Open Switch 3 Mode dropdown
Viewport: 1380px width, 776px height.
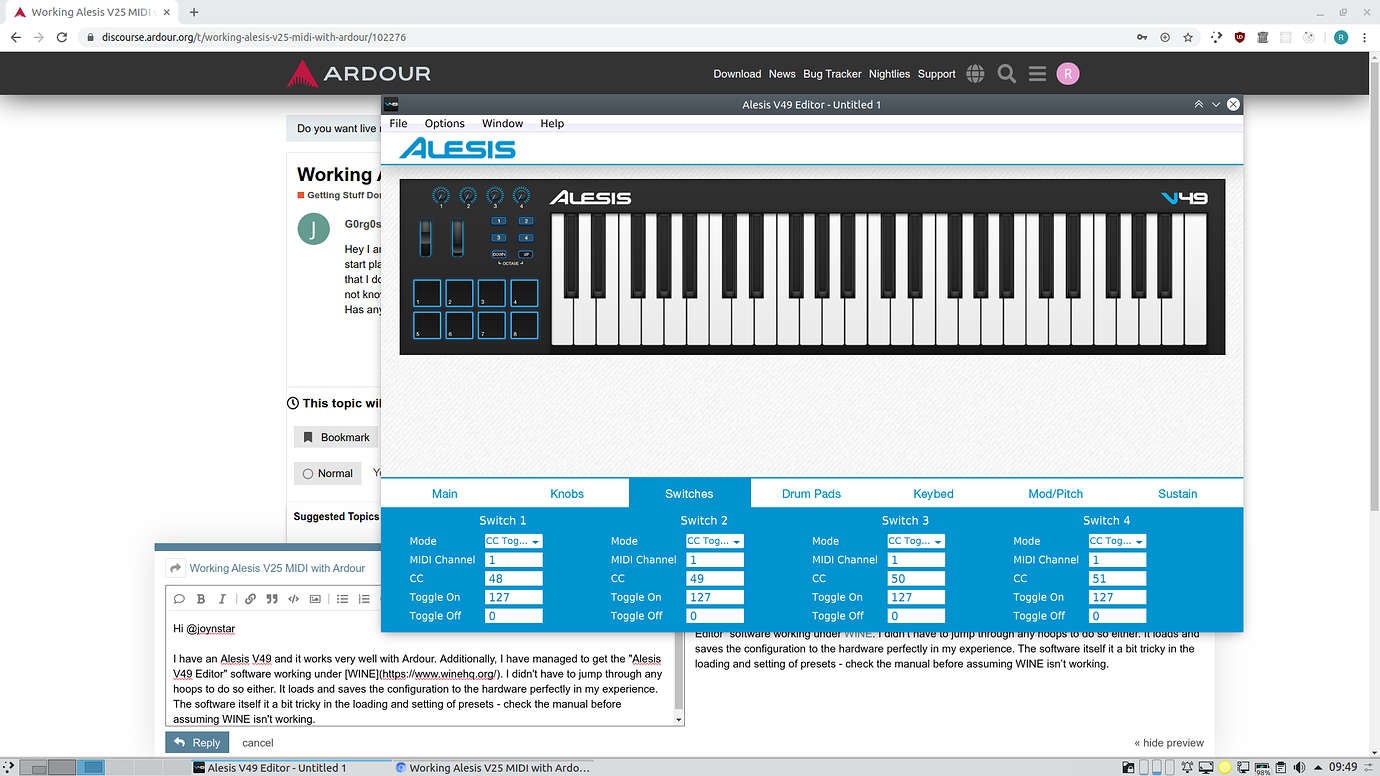coord(916,541)
